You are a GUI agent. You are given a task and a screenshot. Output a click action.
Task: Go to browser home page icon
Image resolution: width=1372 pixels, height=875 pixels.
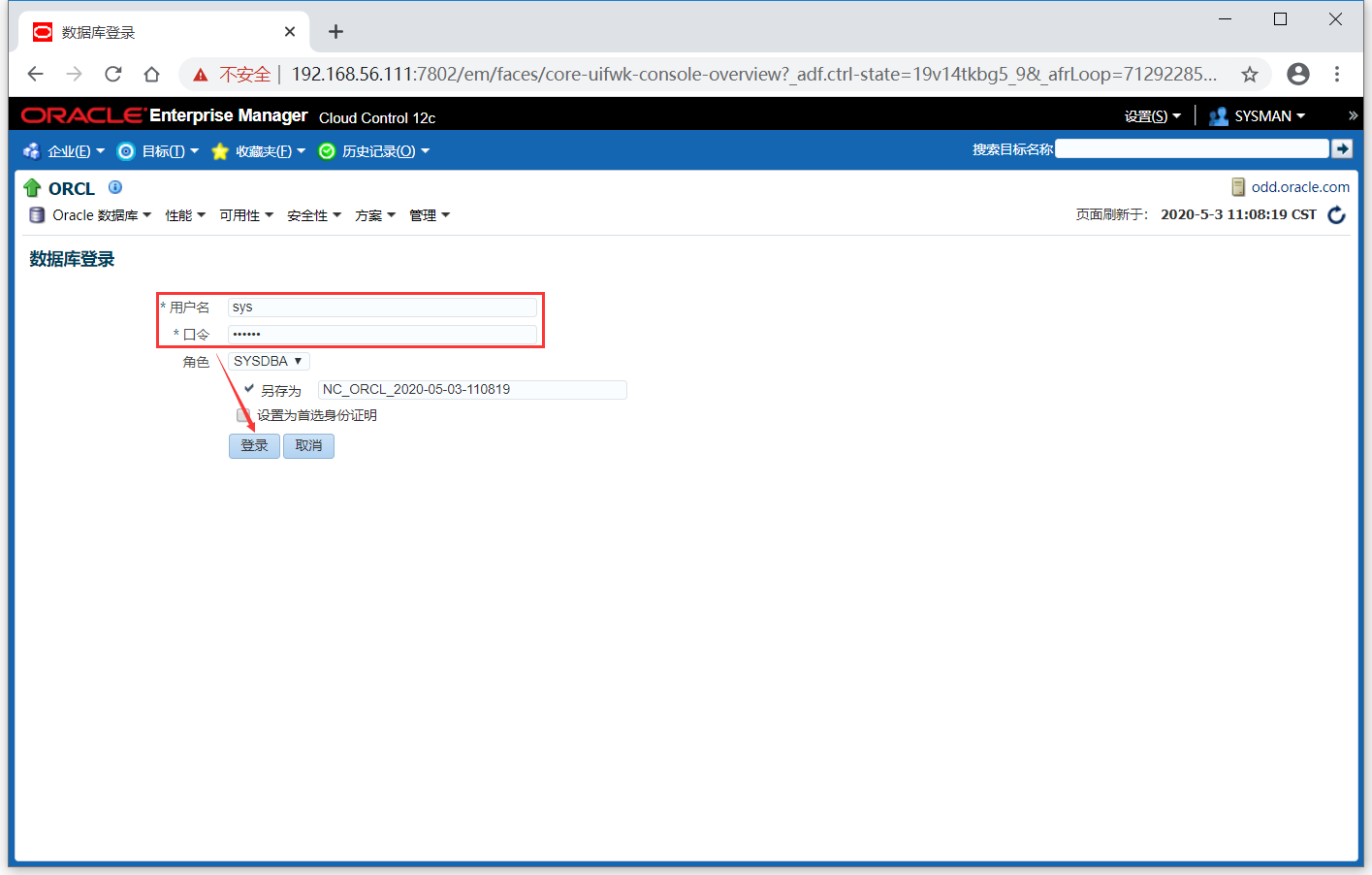[151, 74]
